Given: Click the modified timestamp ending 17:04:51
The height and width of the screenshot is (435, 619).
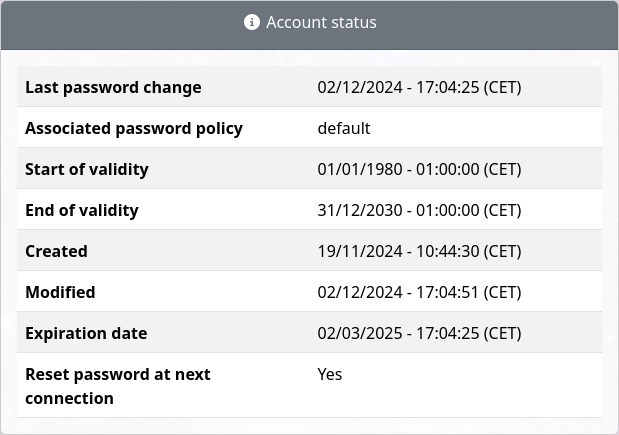Looking at the screenshot, I should point(419,292).
